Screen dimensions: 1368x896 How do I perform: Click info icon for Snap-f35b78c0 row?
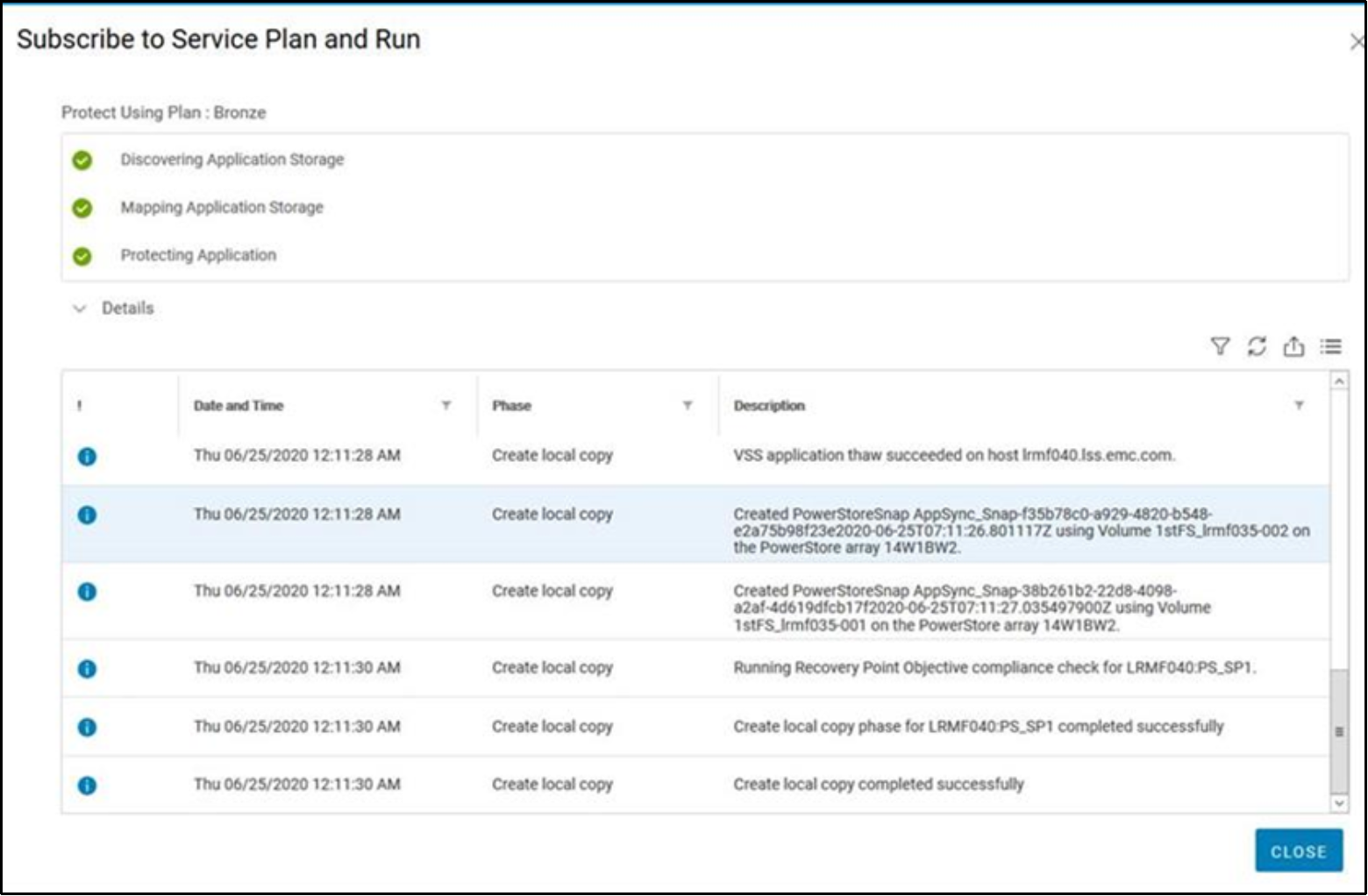(x=87, y=516)
